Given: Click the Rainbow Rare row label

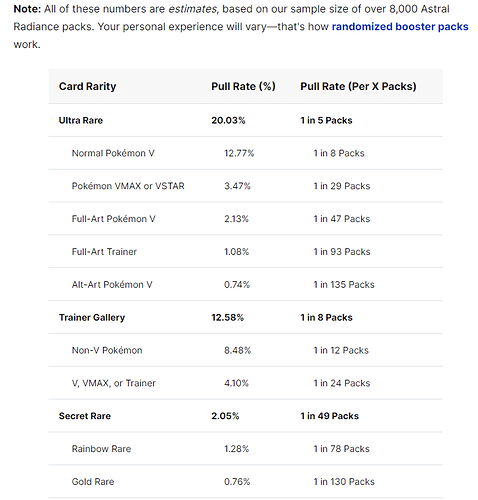Looking at the screenshot, I should [101, 449].
